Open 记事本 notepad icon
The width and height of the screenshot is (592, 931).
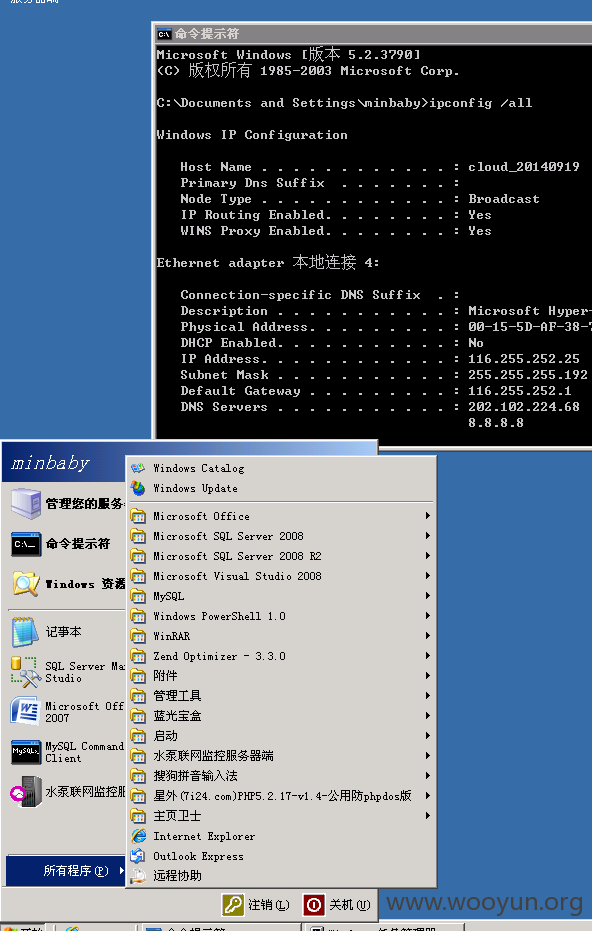coord(25,632)
